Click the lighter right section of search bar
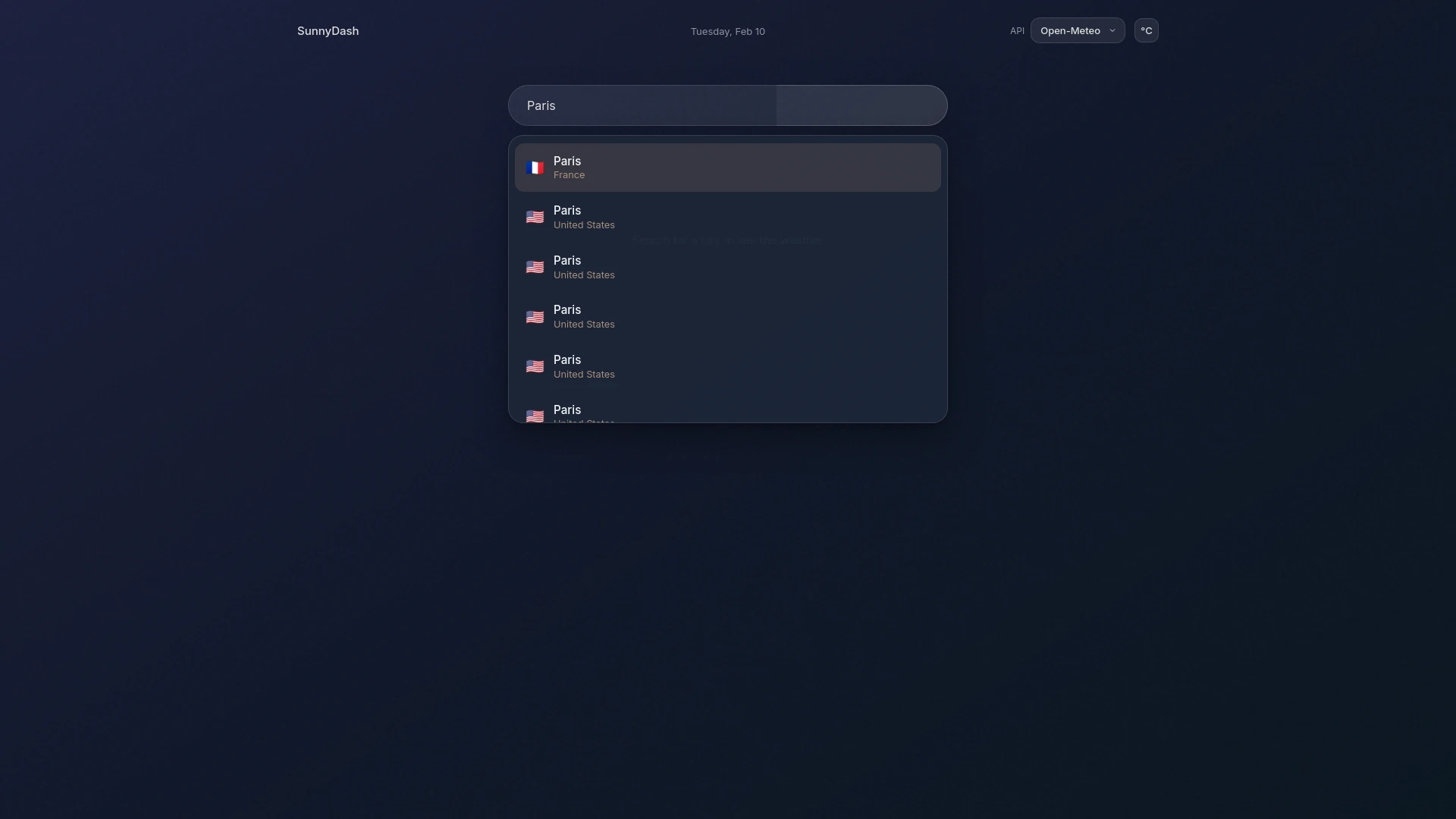This screenshot has width=1456, height=819. click(x=861, y=105)
